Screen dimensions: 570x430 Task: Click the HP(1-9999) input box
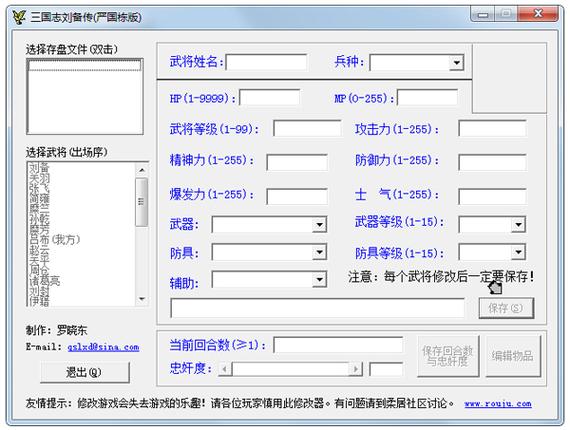point(269,97)
